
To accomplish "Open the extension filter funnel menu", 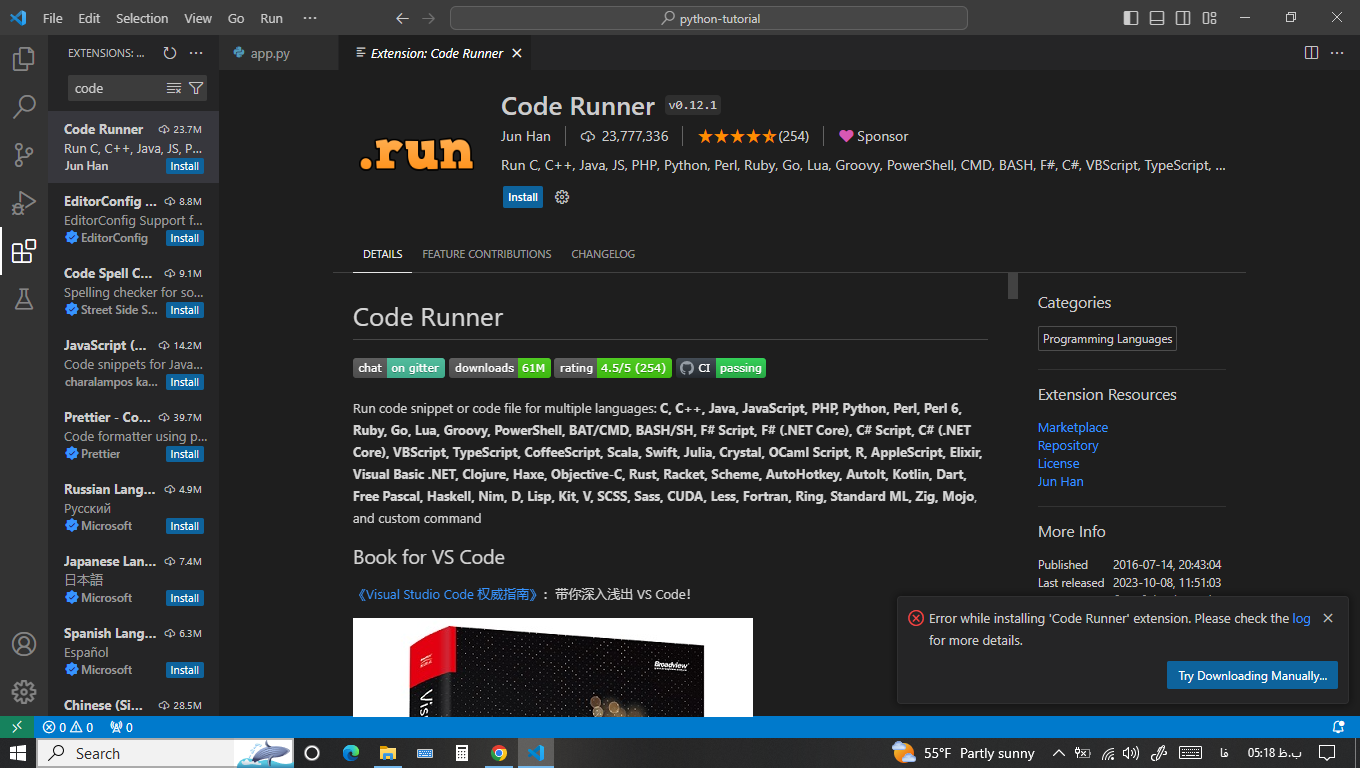I will [x=196, y=88].
